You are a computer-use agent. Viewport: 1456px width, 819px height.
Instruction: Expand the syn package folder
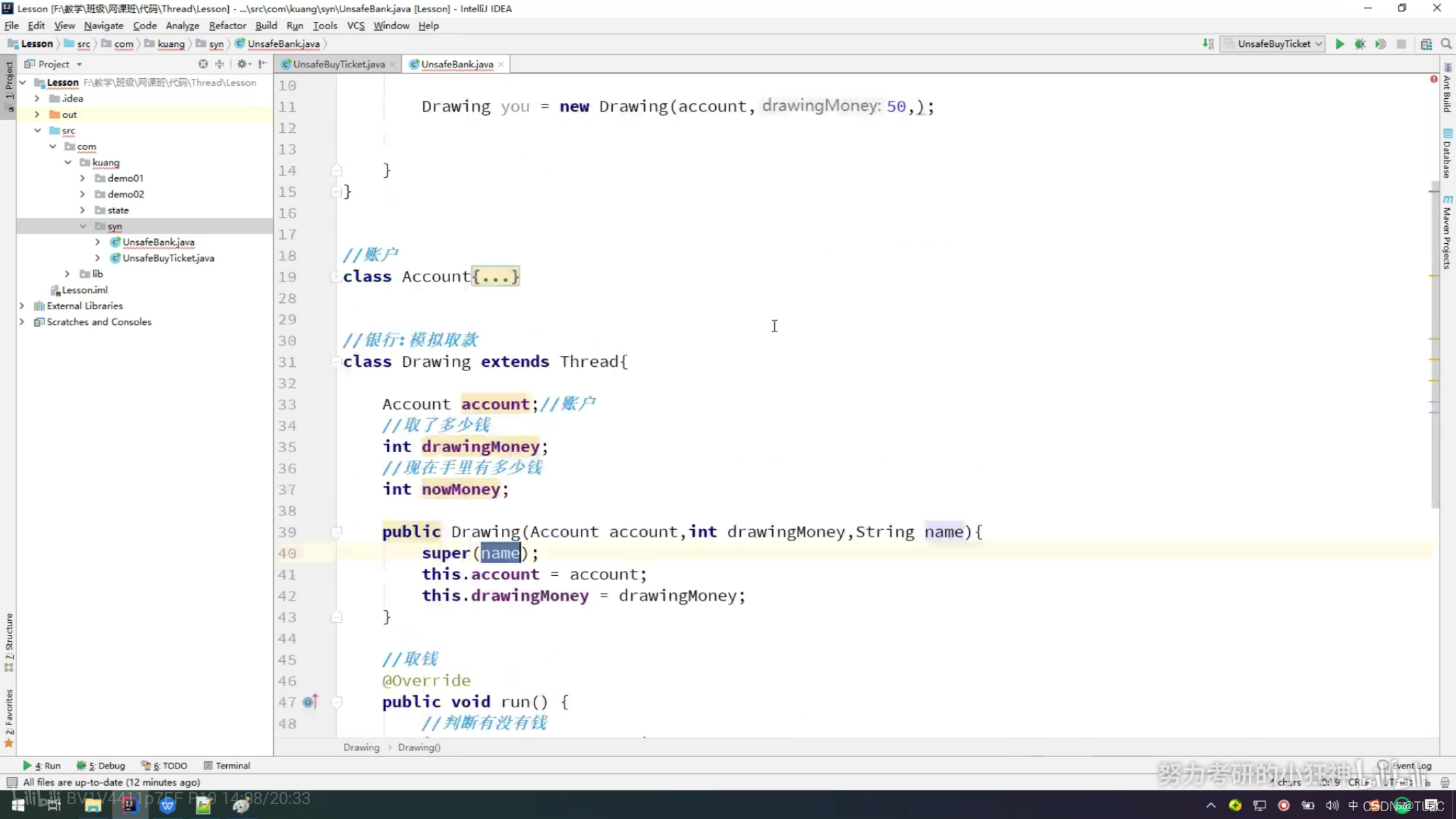point(84,226)
